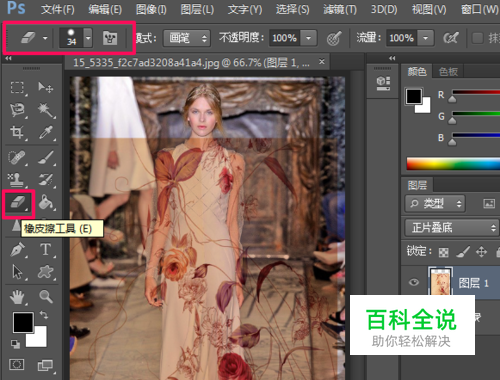This screenshot has width=500, height=380.
Task: Select the Path Selection tool
Action: coord(17,272)
